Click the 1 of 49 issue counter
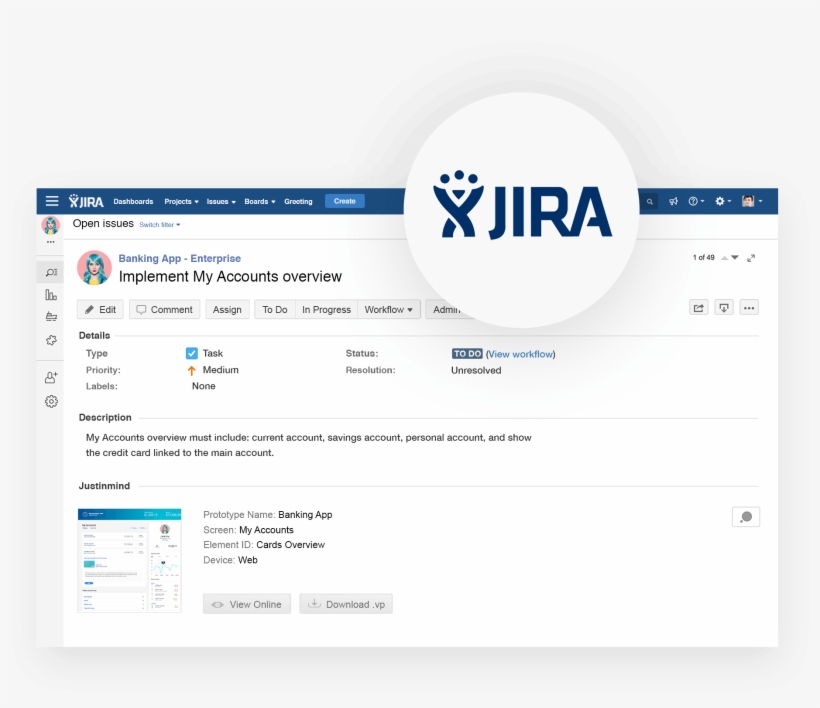 pyautogui.click(x=703, y=257)
